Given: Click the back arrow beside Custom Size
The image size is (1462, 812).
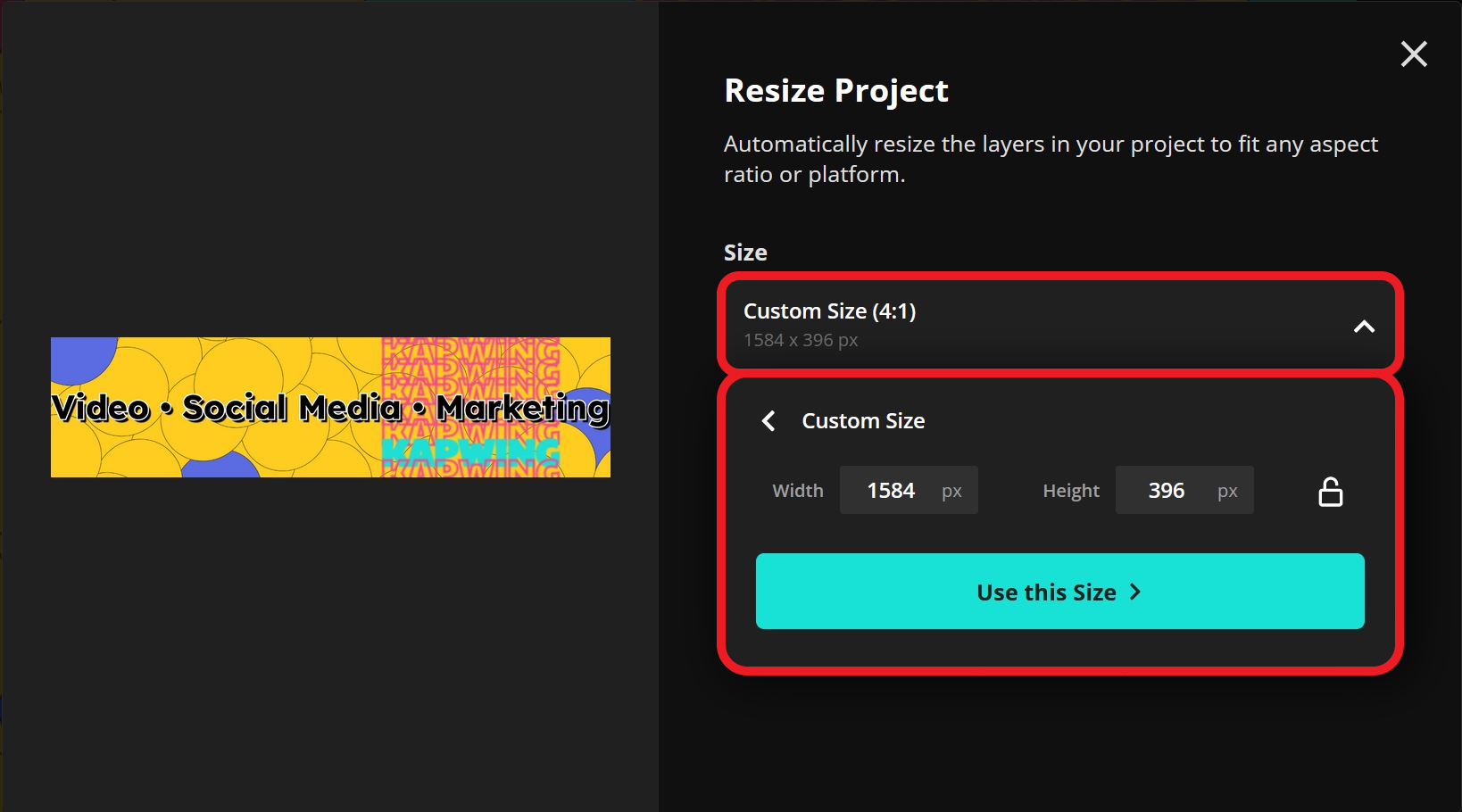Looking at the screenshot, I should [x=768, y=420].
